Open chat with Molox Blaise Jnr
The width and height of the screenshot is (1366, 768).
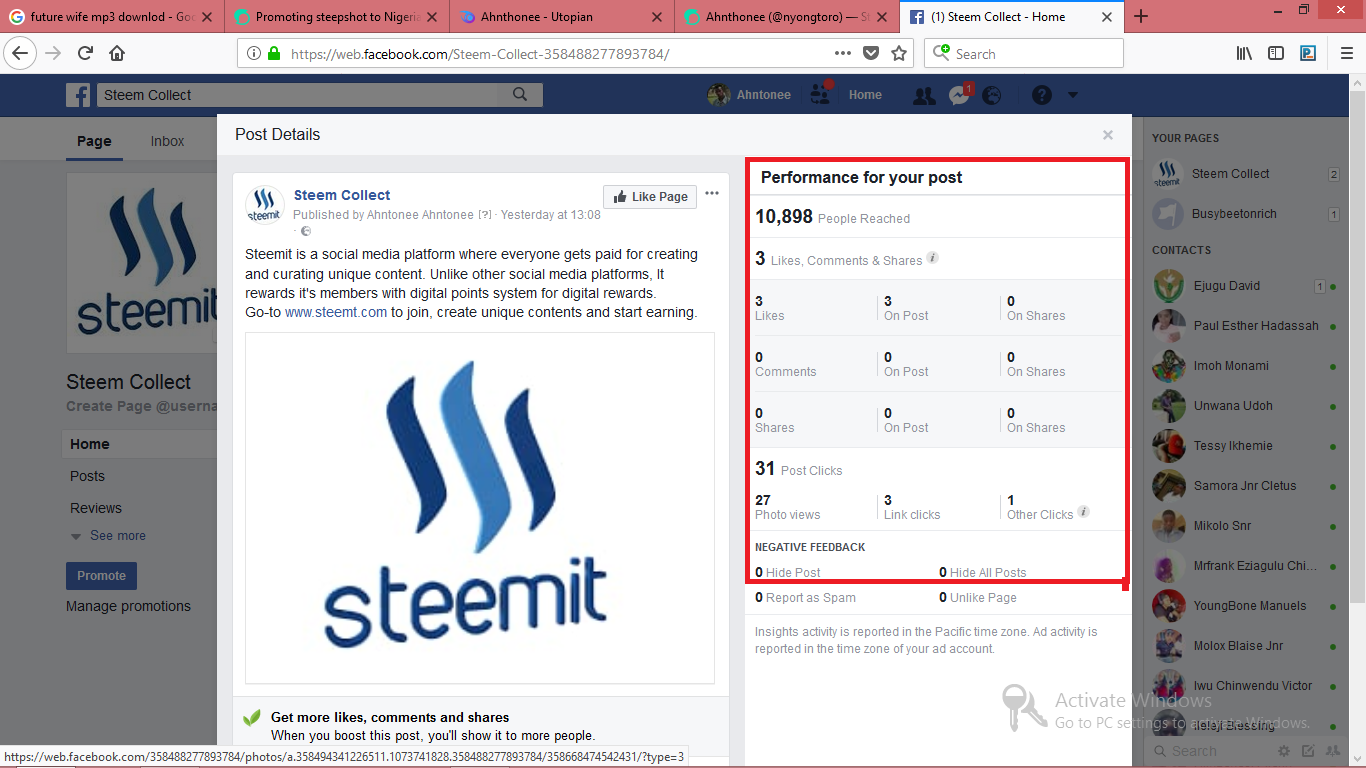click(x=1243, y=646)
